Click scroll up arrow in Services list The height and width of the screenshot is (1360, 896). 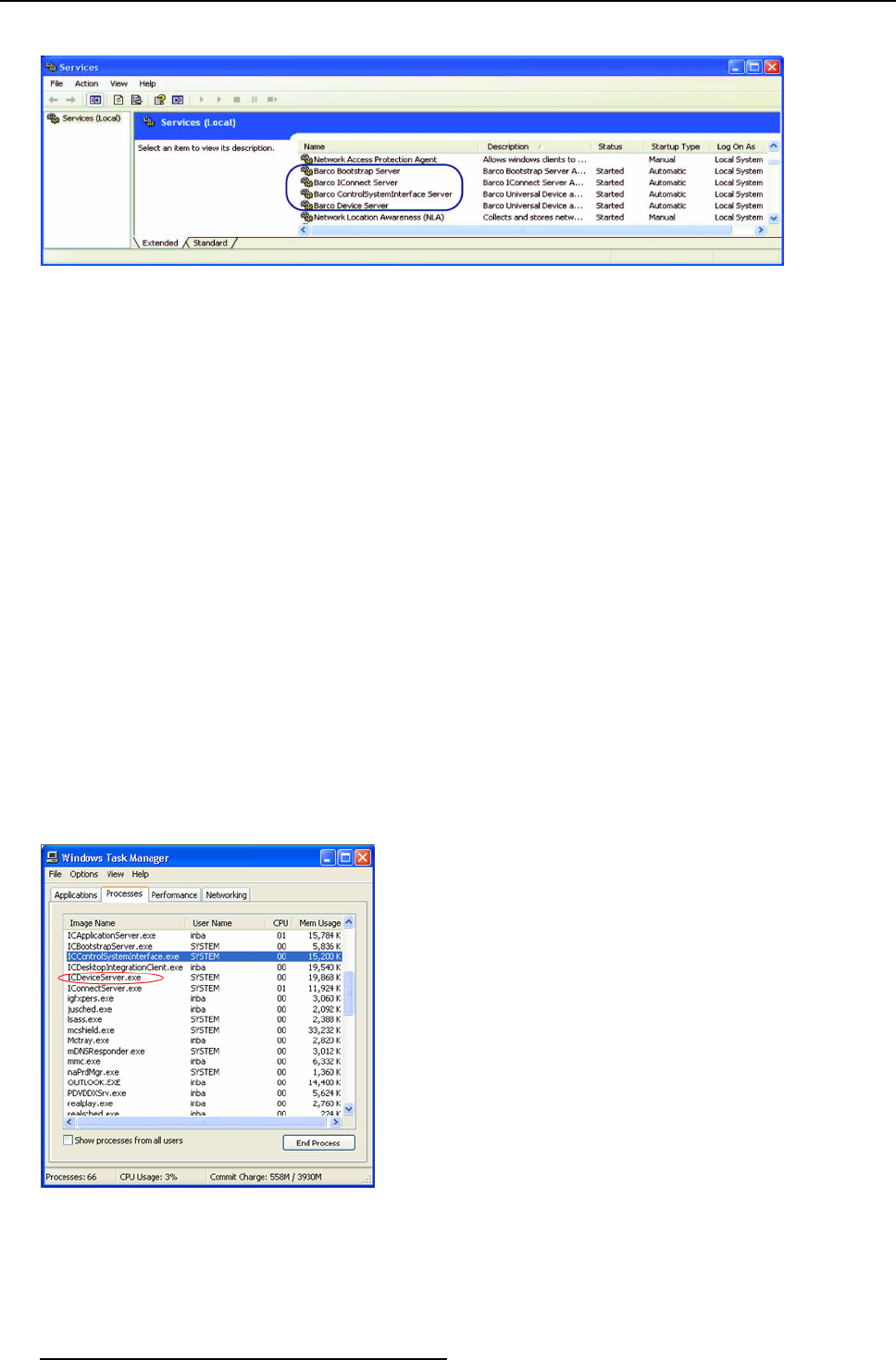coord(774,146)
